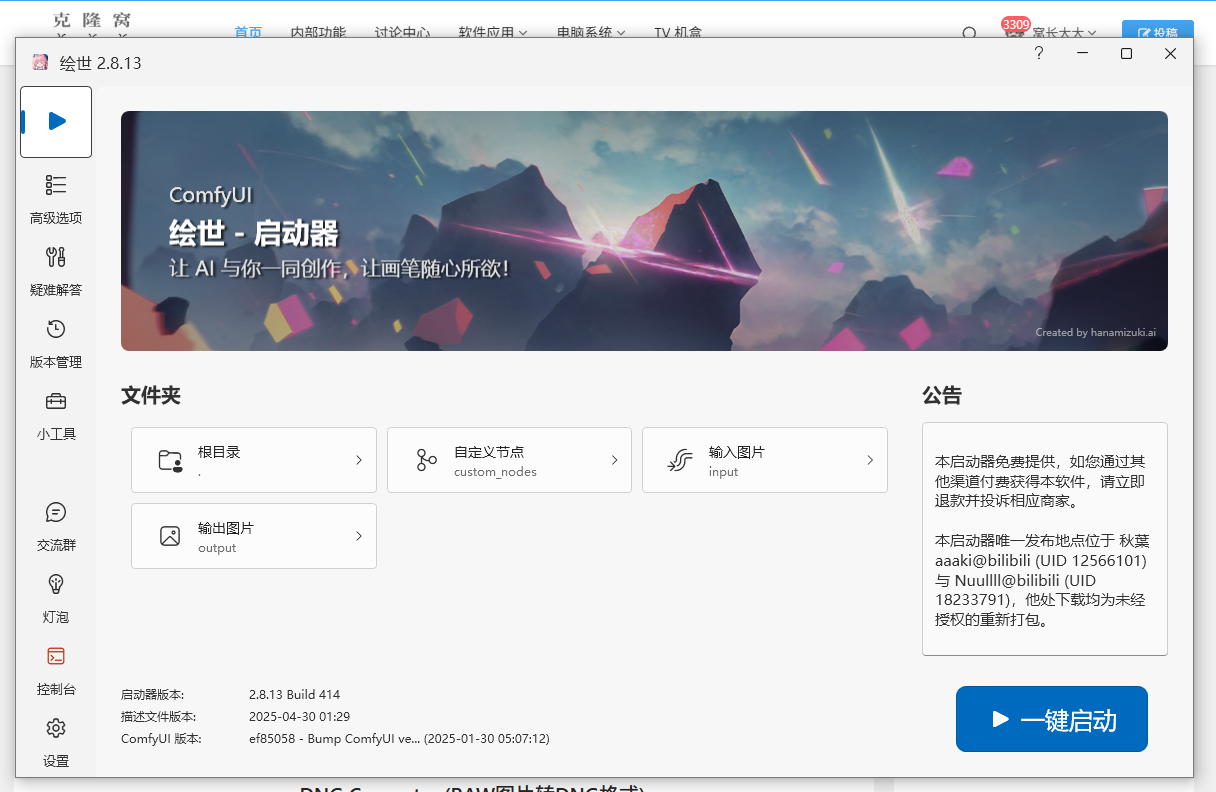Open 高级选项 in the sidebar
Image resolution: width=1216 pixels, height=792 pixels.
[56, 199]
